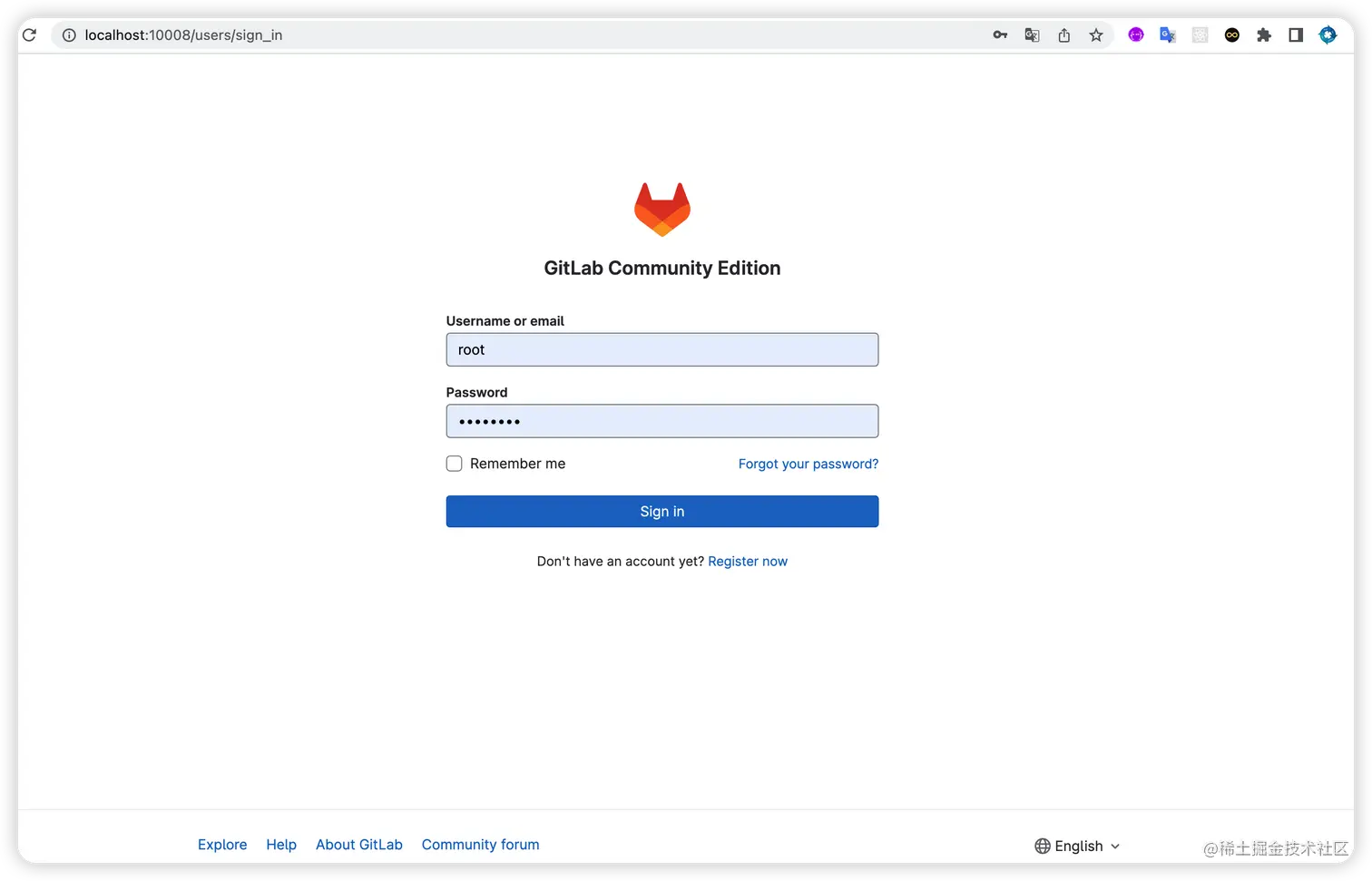Click the grey checkered extension icon
Viewport: 1372px width, 881px height.
(x=1200, y=35)
